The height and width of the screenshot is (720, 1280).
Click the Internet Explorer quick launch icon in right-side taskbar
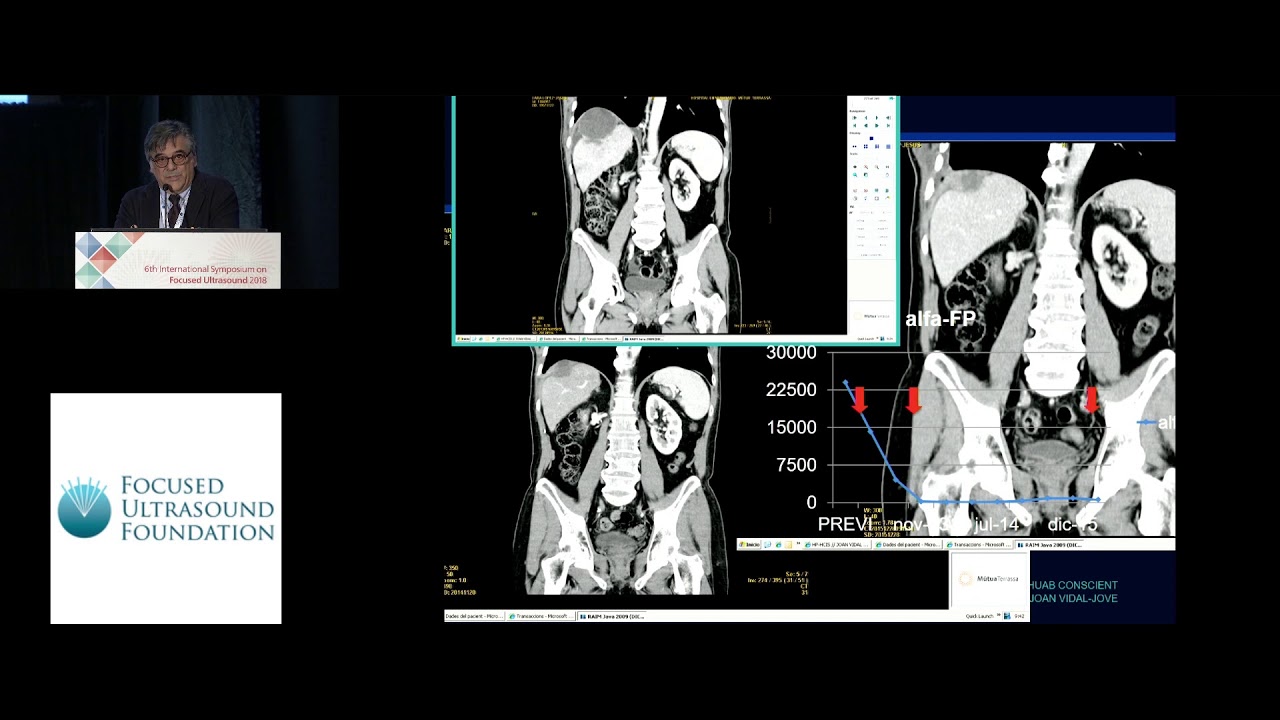tap(779, 545)
